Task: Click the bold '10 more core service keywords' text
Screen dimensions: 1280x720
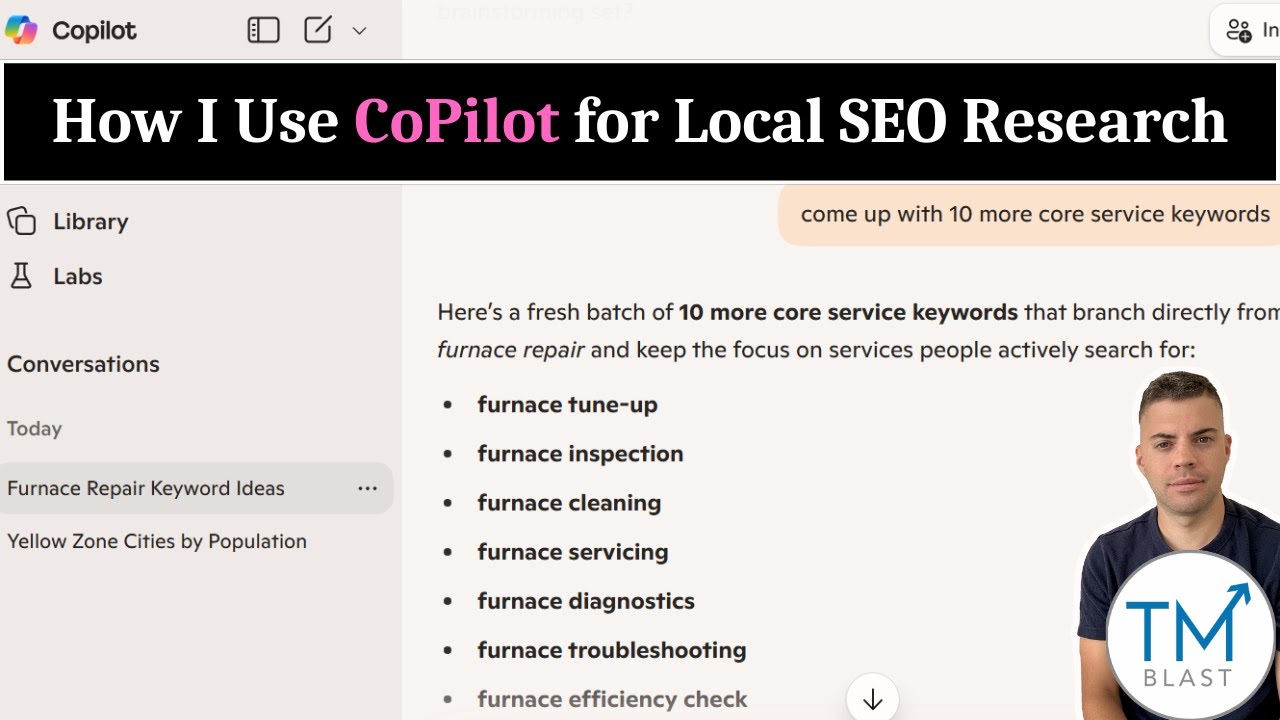Action: 848,312
